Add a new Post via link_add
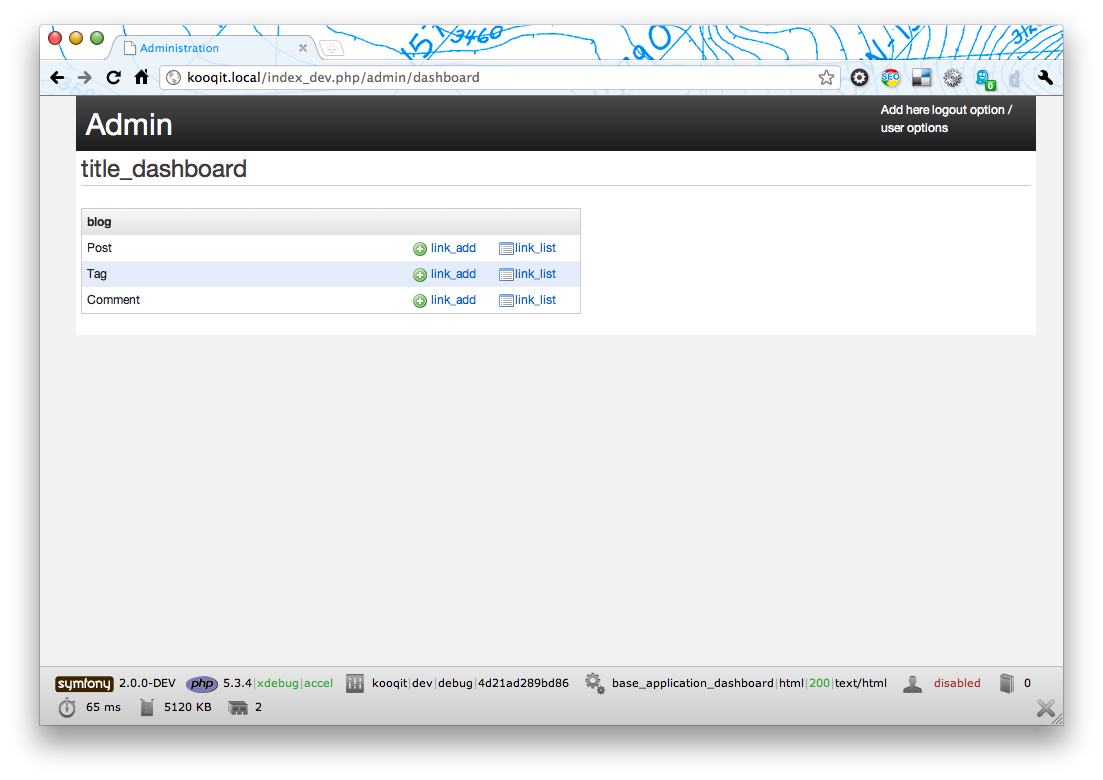This screenshot has width=1103, height=780. click(x=452, y=248)
